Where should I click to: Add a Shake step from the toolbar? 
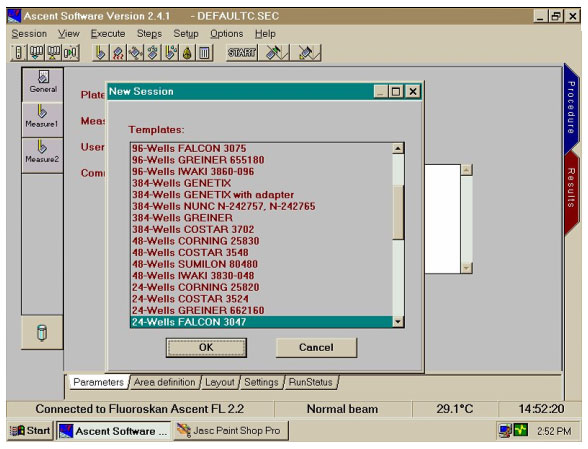coord(135,53)
